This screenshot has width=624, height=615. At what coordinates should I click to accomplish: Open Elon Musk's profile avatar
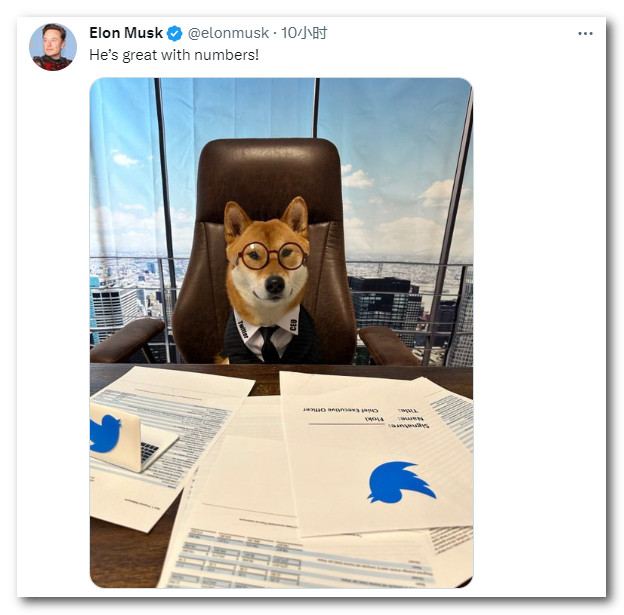(53, 47)
